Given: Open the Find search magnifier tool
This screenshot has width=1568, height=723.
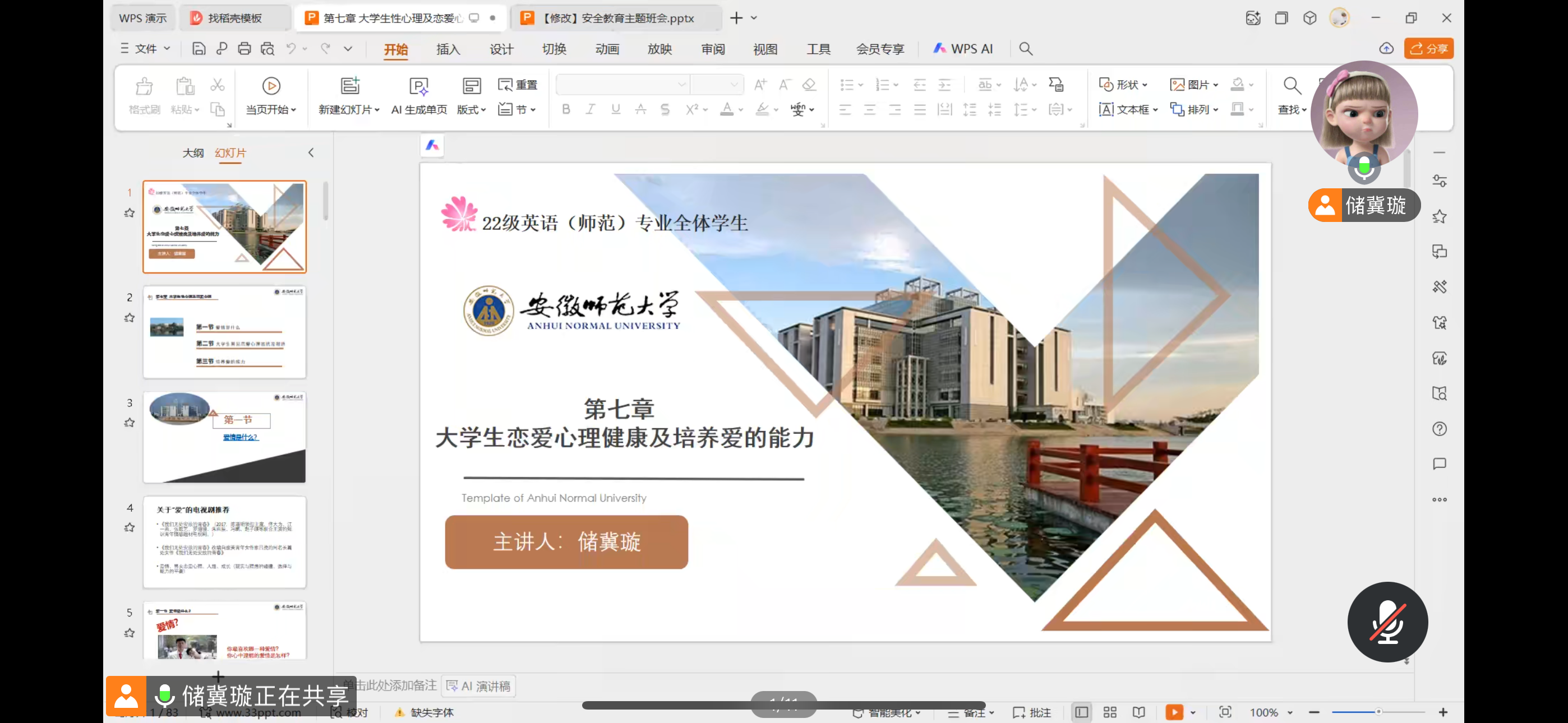Looking at the screenshot, I should [x=1292, y=86].
